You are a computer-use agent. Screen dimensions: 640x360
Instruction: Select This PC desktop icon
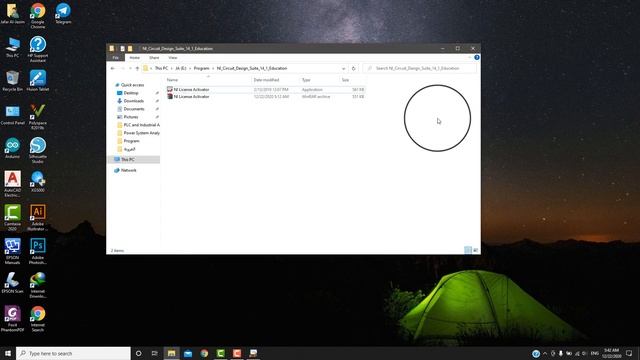[13, 47]
